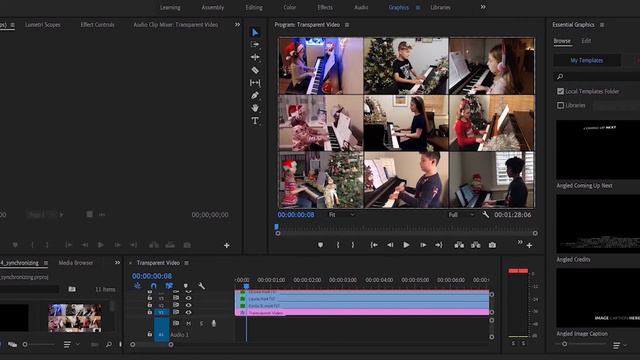The image size is (640, 360).
Task: Open Transparent Video timeline panel menu
Action: coord(187,263)
